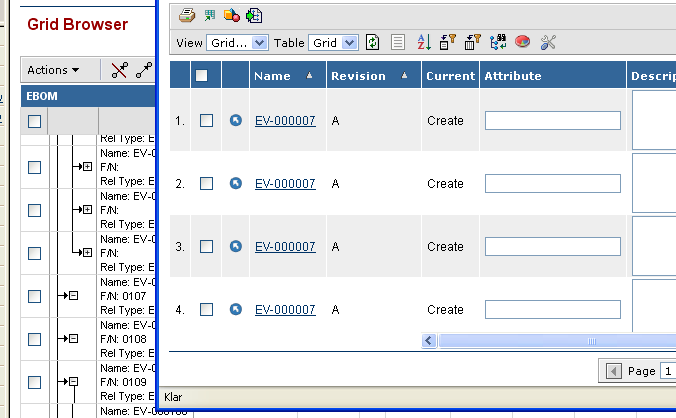The width and height of the screenshot is (676, 418).
Task: Click the printer icon in the top toolbar
Action: pos(185,15)
